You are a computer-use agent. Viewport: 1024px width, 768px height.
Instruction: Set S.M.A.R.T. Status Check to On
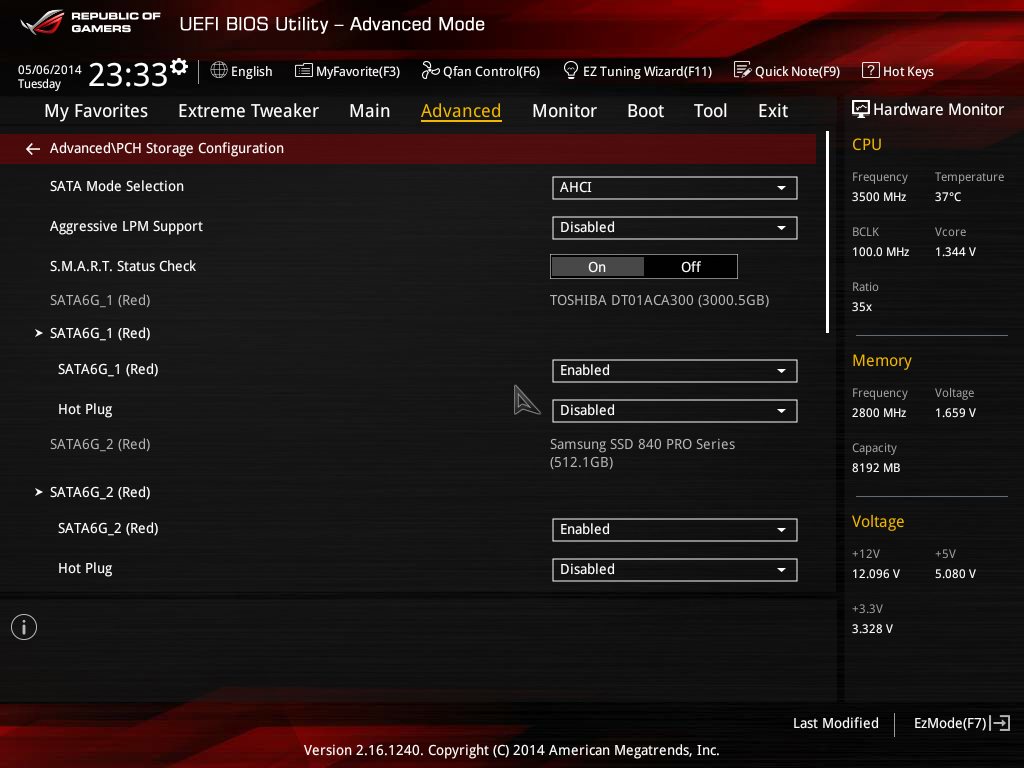(x=597, y=267)
